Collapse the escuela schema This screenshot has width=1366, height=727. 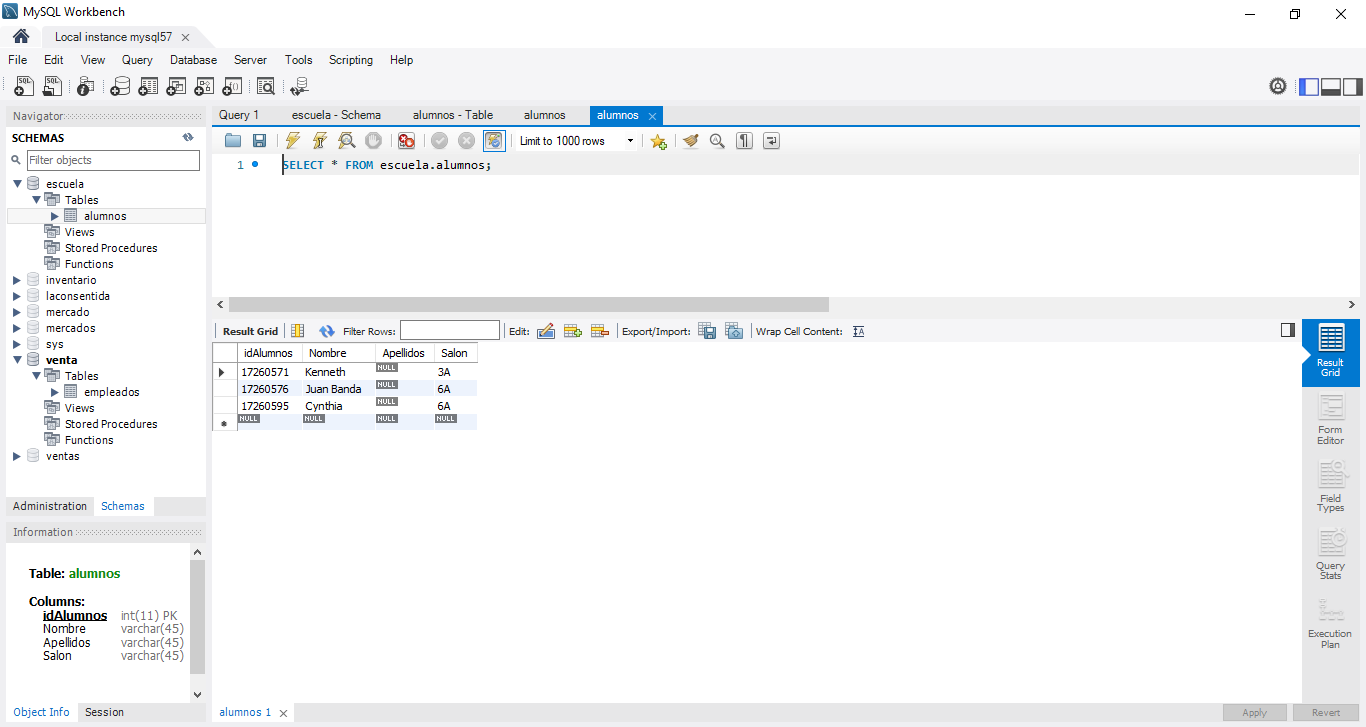tap(17, 184)
